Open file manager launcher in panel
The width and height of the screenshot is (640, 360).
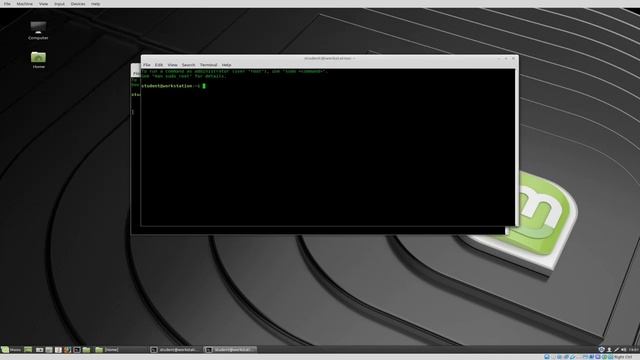86,349
